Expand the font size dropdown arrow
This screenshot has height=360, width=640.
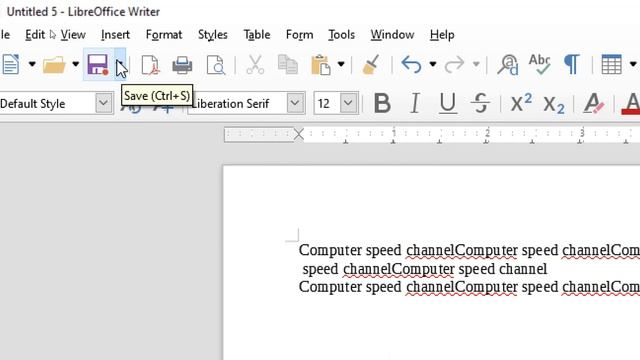click(x=348, y=103)
